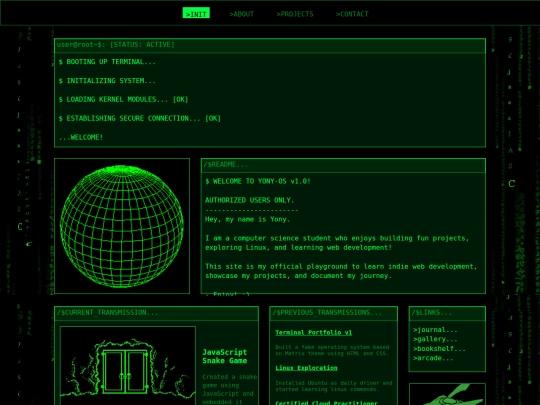Follow the >journal... link
Image resolution: width=540 pixels, height=405 pixels.
pos(435,330)
